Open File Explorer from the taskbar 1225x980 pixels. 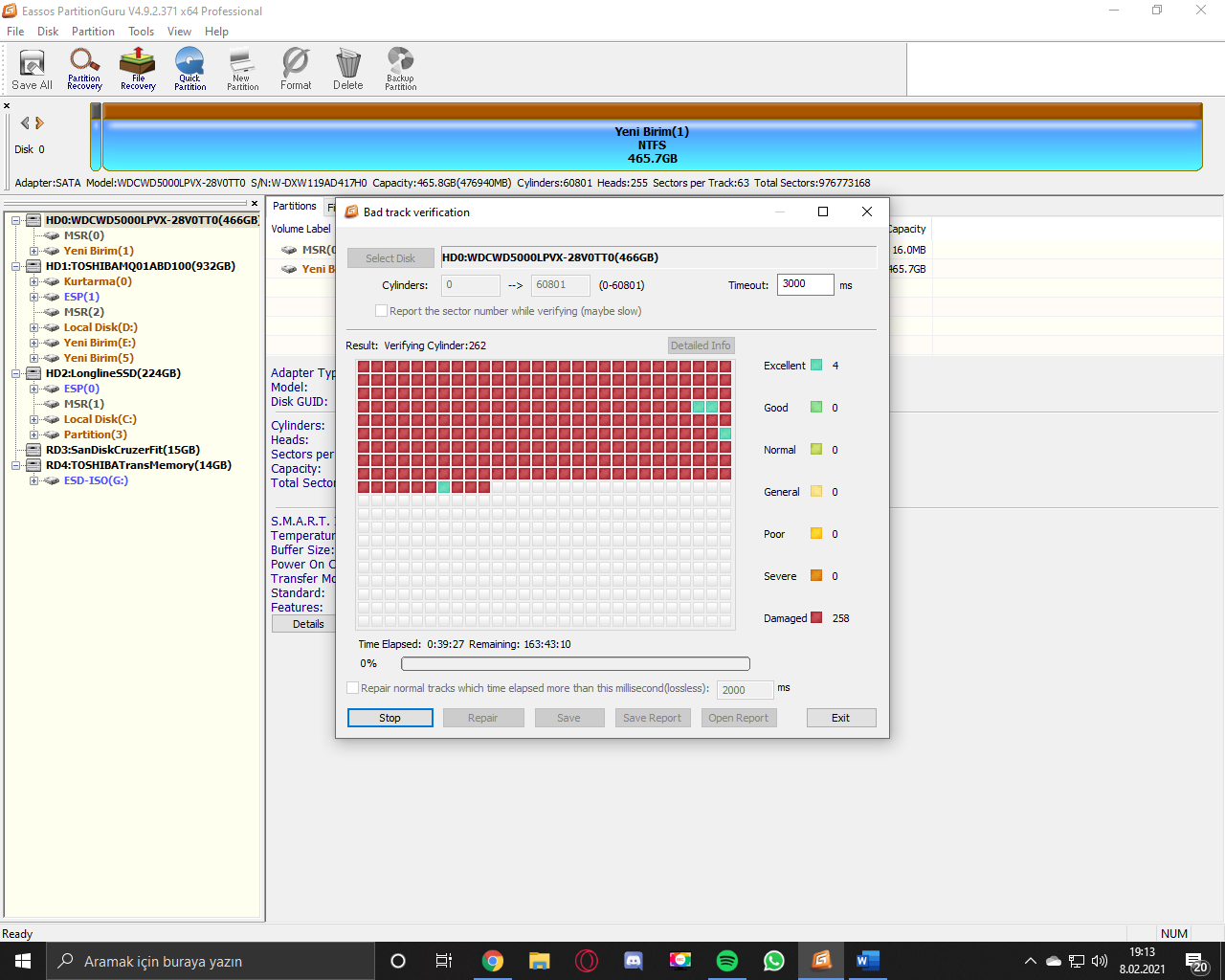540,961
